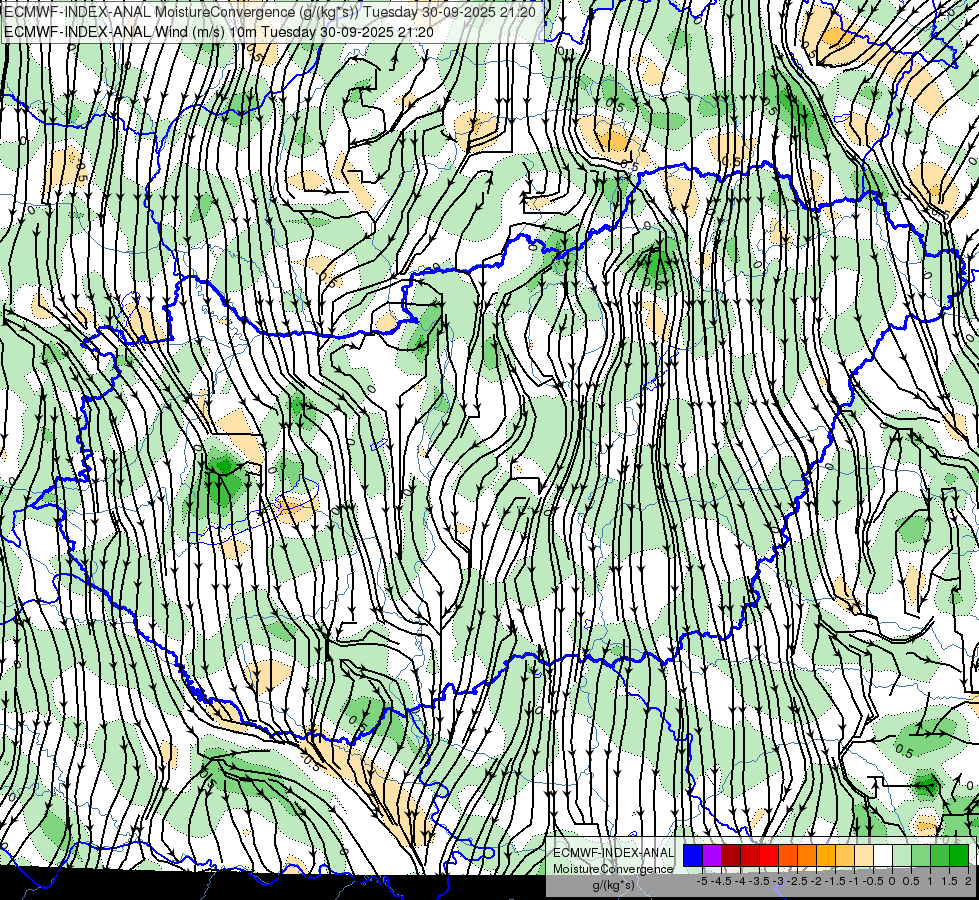
Task: Click the pale peach swatch between -1 and -0.5
Action: pos(864,856)
